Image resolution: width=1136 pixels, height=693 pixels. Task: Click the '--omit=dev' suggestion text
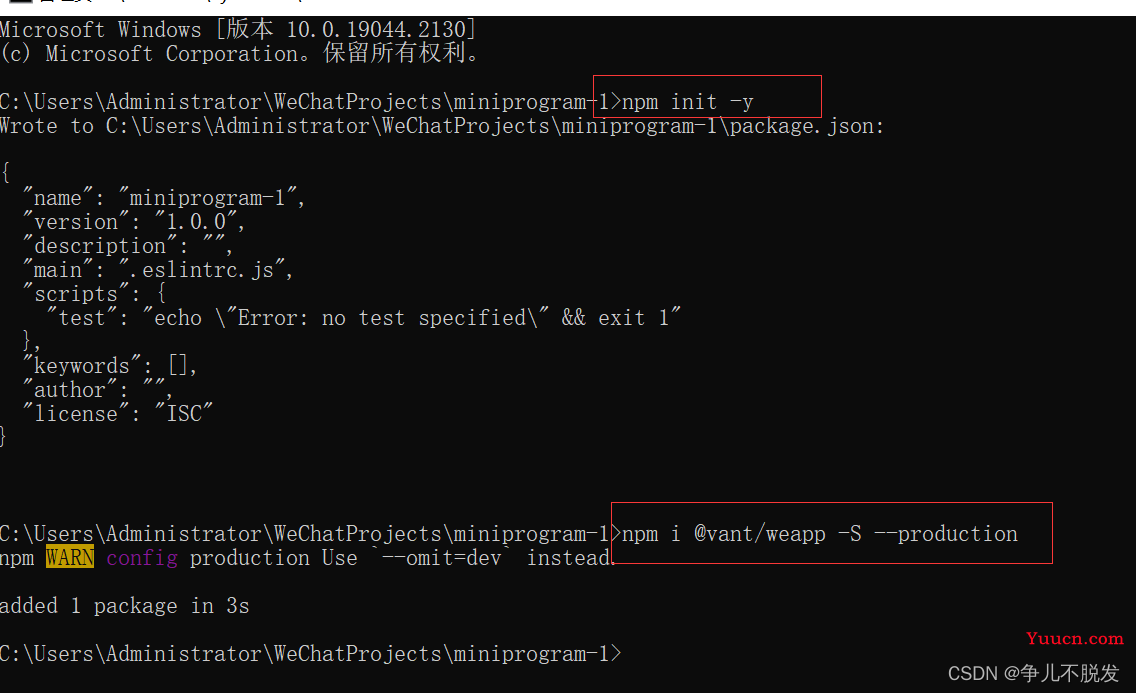point(442,558)
